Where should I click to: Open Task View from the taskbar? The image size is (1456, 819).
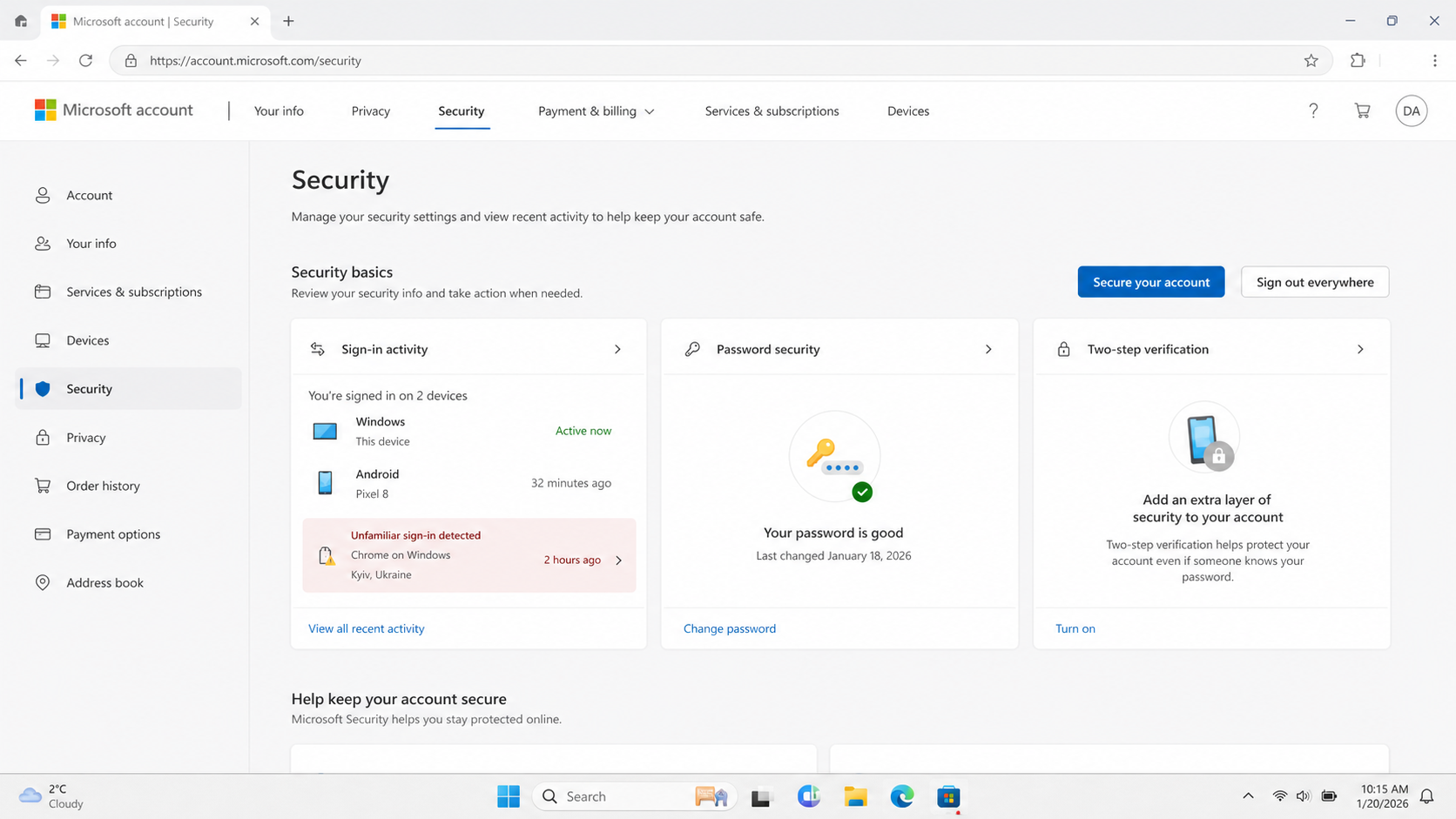[x=762, y=797]
